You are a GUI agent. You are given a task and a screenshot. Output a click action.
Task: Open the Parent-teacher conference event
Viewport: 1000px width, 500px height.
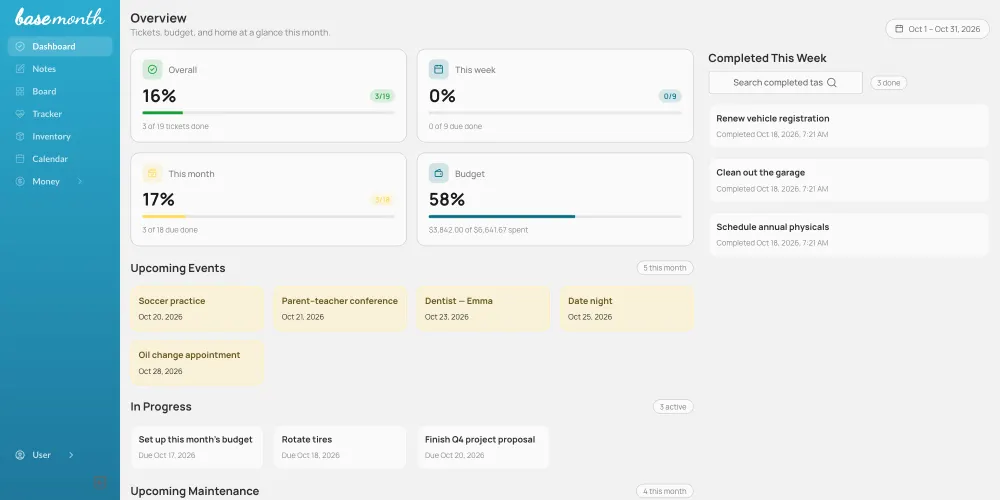tap(340, 308)
